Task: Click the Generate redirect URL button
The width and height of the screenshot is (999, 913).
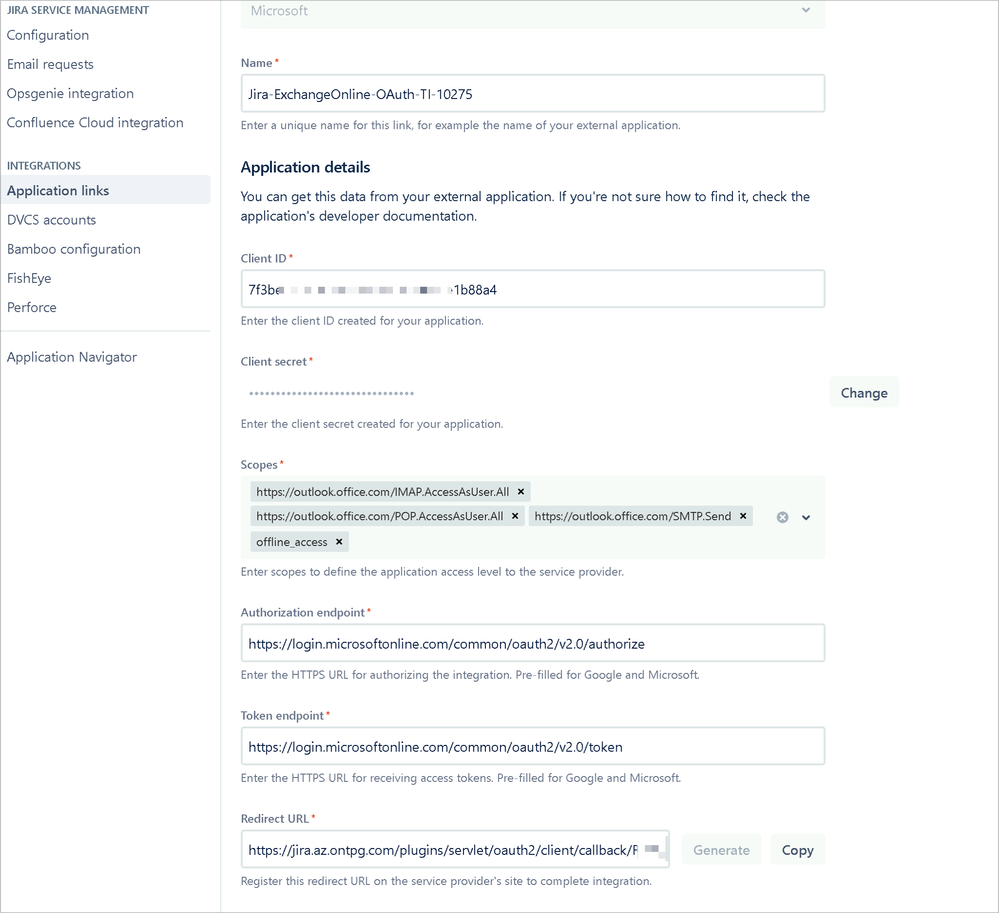Action: pos(721,850)
